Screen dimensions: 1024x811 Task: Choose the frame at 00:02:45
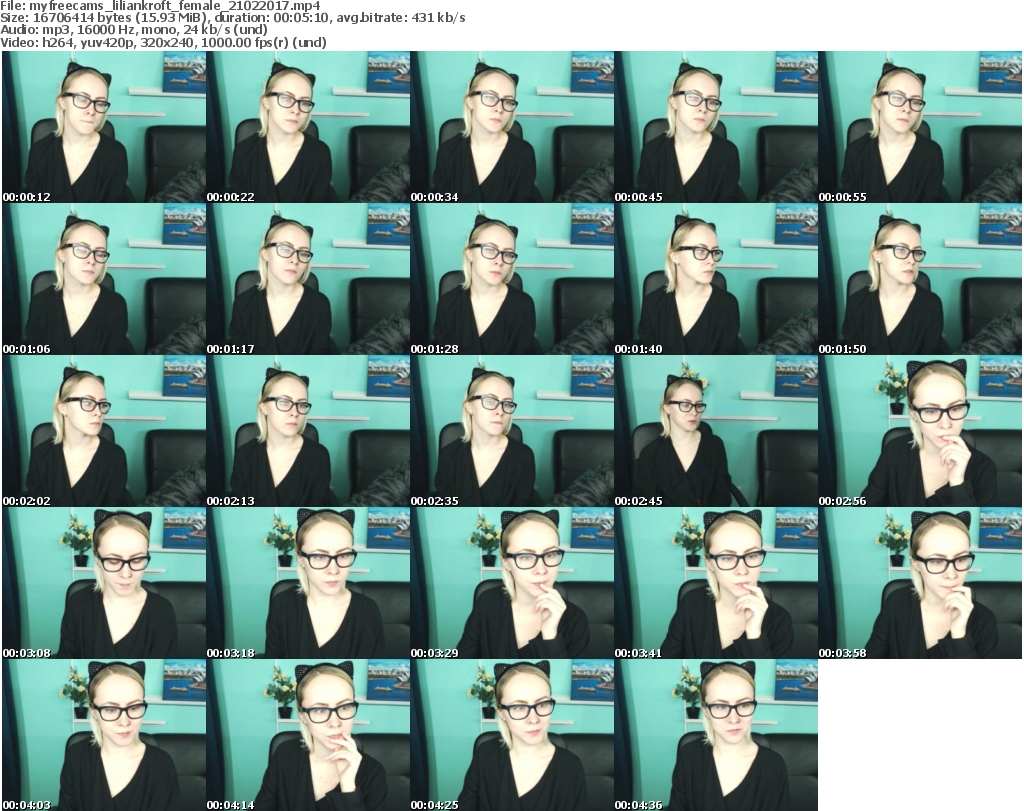[716, 431]
